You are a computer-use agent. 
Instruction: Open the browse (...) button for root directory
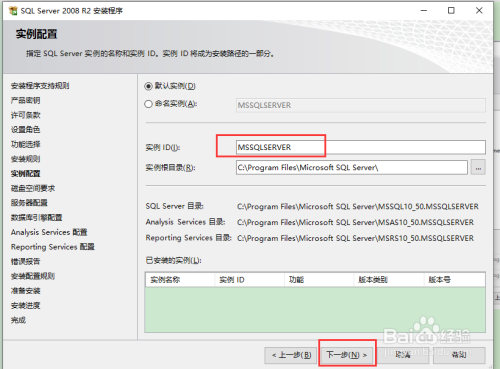click(478, 167)
